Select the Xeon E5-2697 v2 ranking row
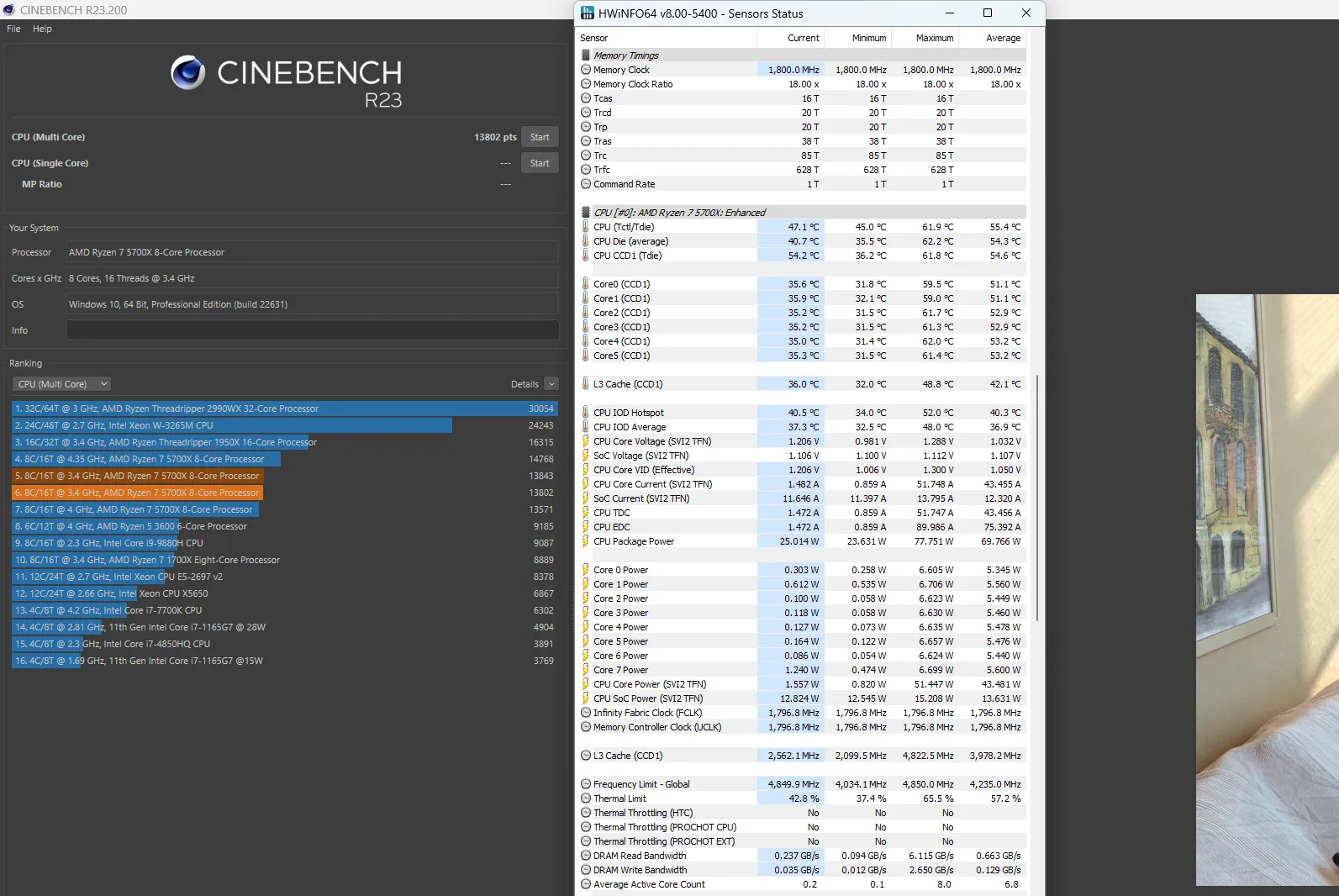1339x896 pixels. coord(285,577)
